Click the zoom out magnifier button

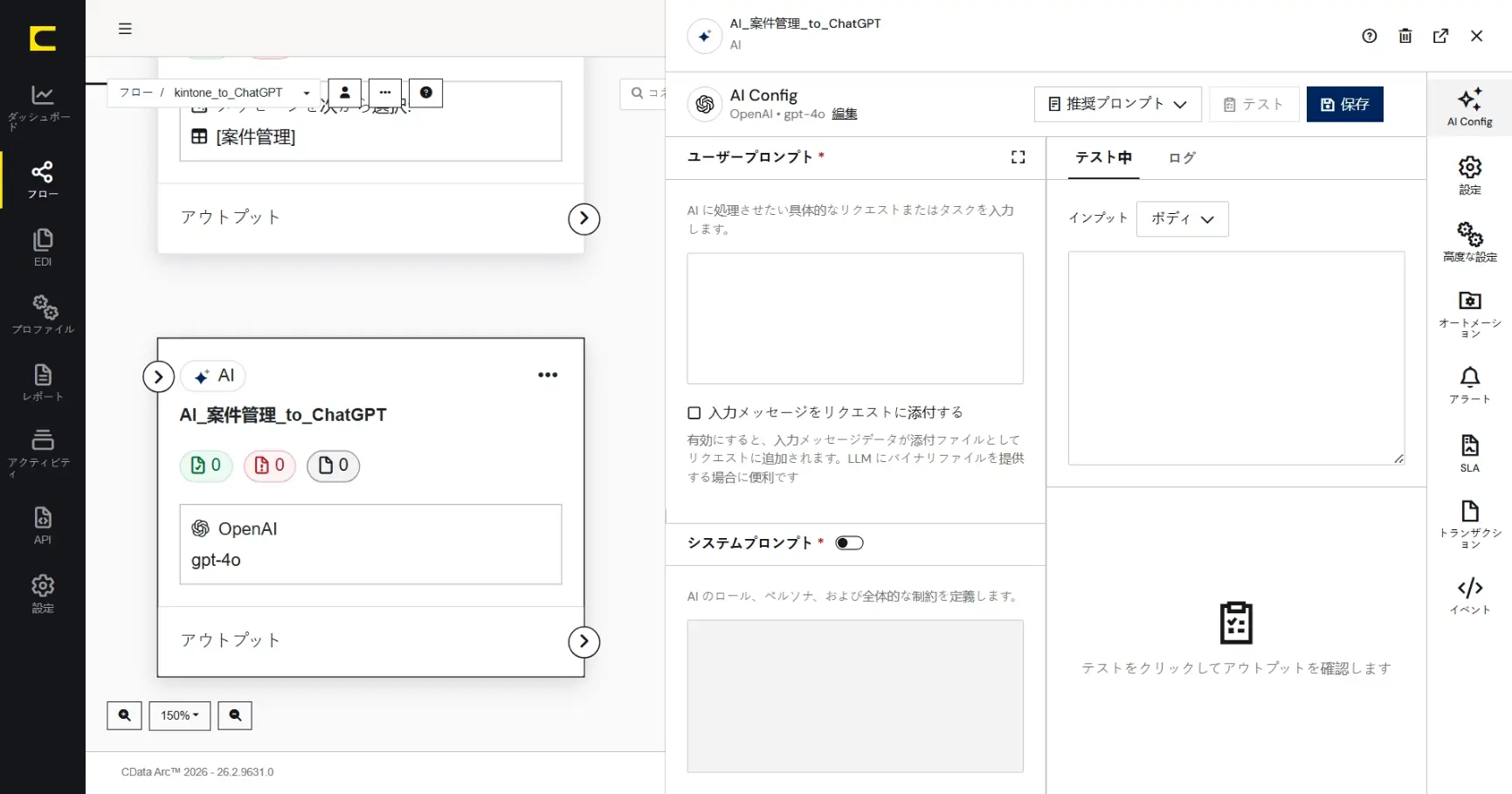click(235, 715)
